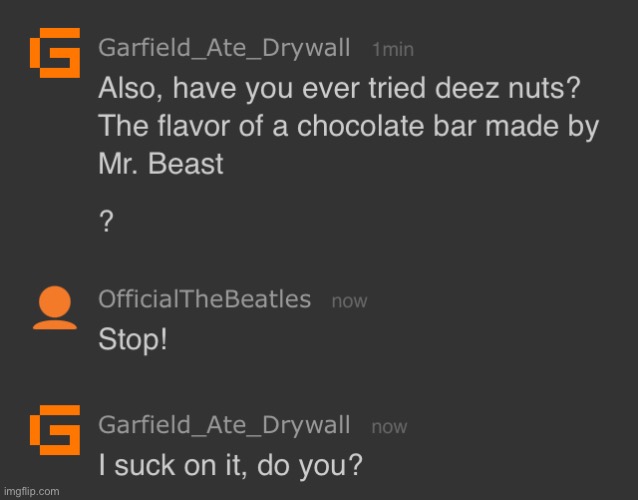Click the 'now' timestamp on the last comment
Viewport: 638px width, 500px height.
(389, 427)
